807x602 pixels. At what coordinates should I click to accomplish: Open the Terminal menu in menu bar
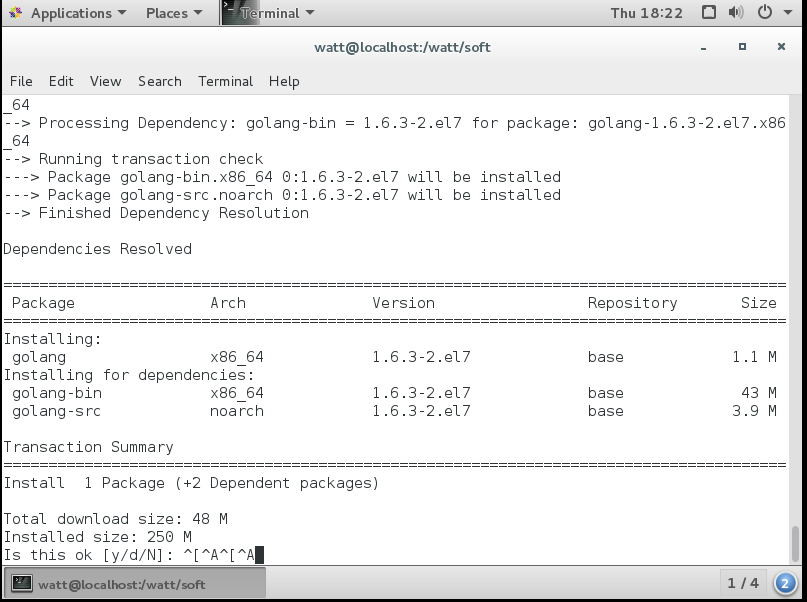coord(225,81)
